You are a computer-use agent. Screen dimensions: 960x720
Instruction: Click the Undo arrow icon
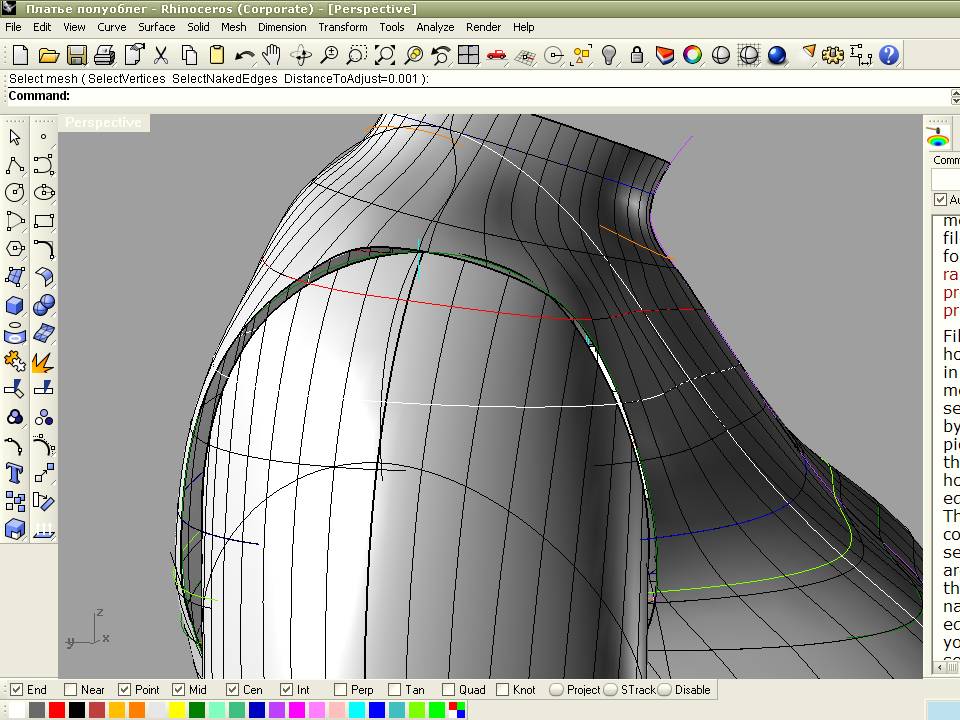click(x=243, y=56)
